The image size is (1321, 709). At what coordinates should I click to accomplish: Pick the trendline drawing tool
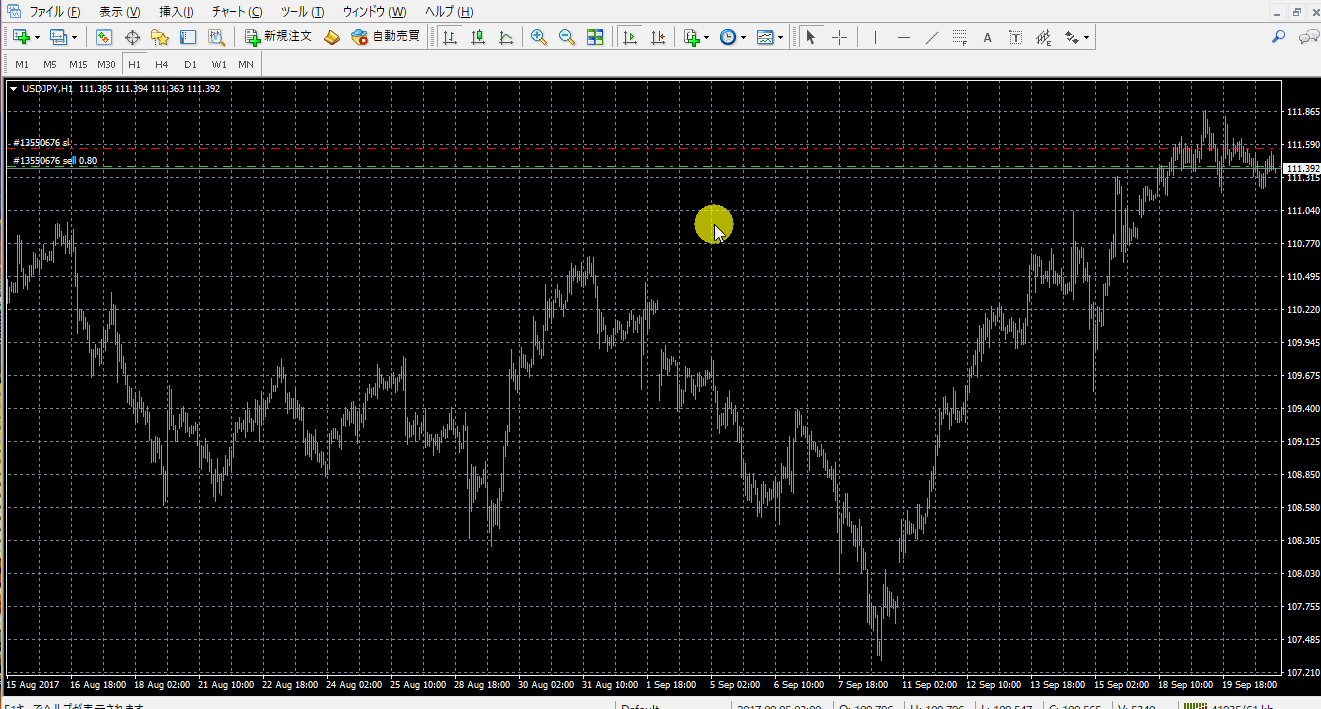(932, 37)
